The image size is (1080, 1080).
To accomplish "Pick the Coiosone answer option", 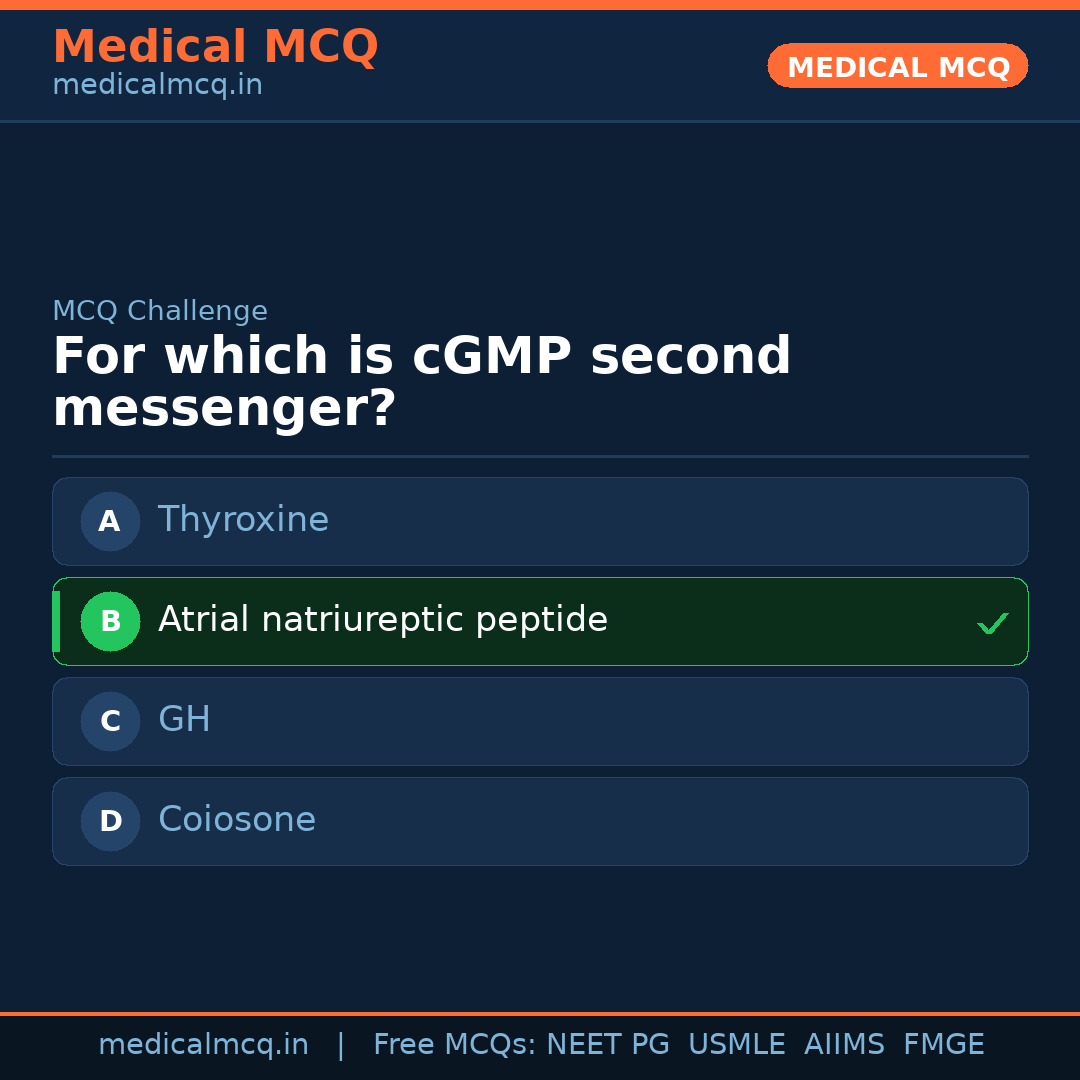I will pyautogui.click(x=237, y=820).
